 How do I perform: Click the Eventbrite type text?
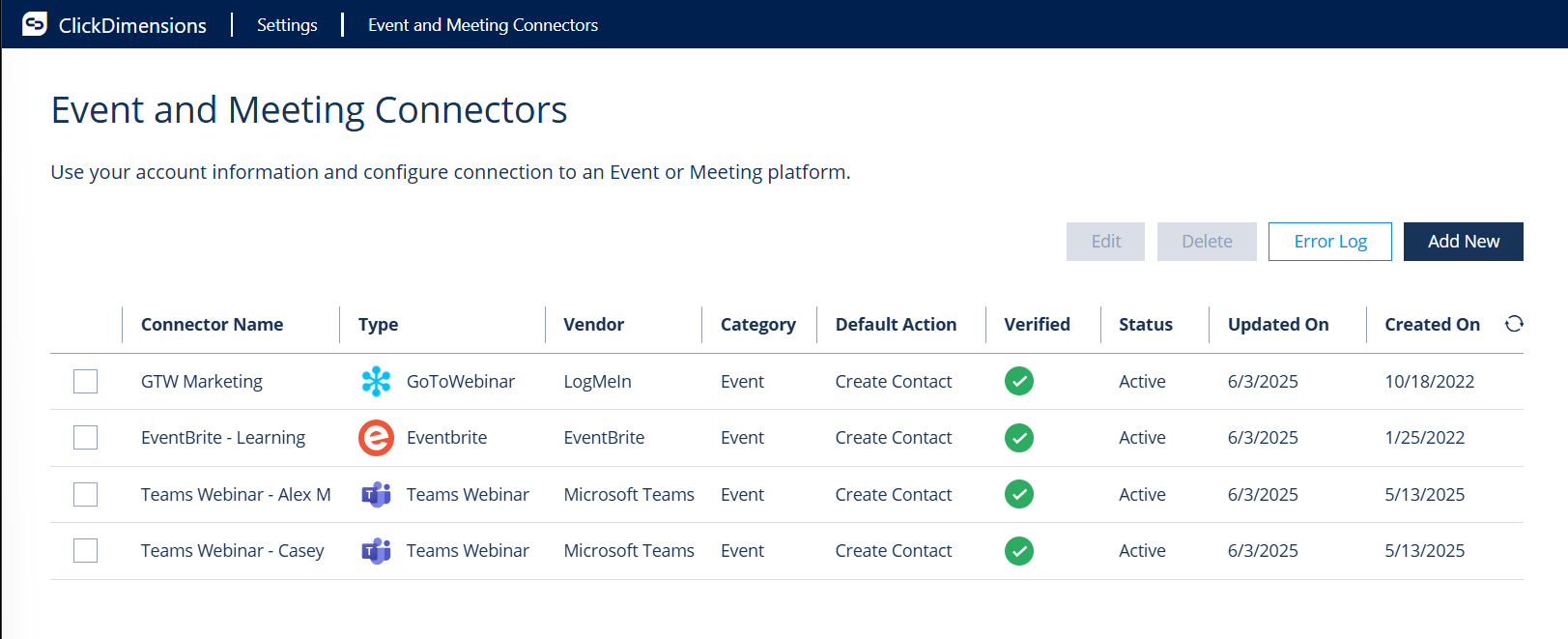coord(446,438)
